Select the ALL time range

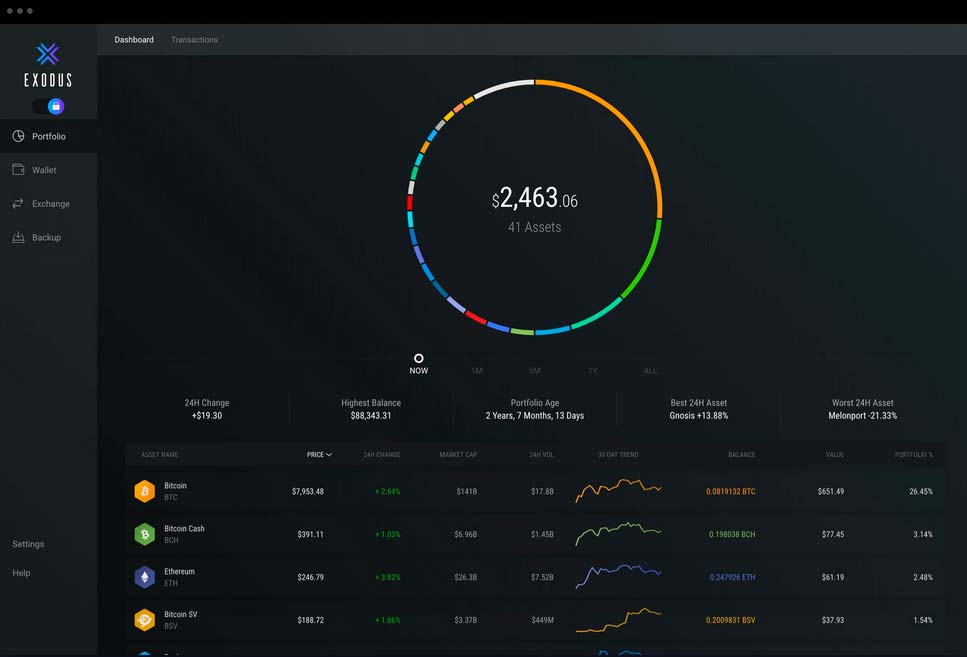click(x=650, y=371)
